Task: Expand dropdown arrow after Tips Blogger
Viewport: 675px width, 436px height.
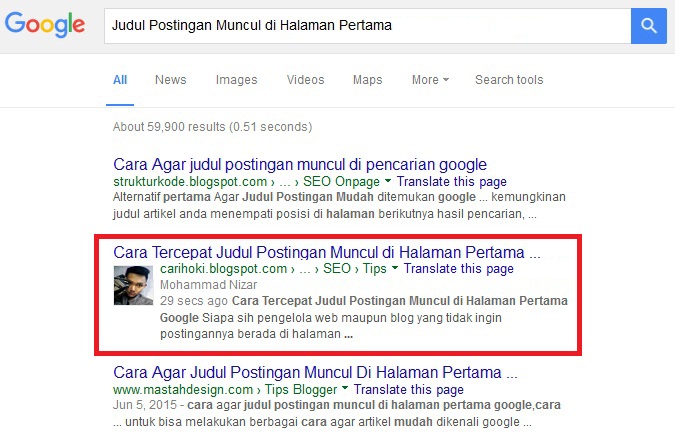Action: tap(344, 388)
